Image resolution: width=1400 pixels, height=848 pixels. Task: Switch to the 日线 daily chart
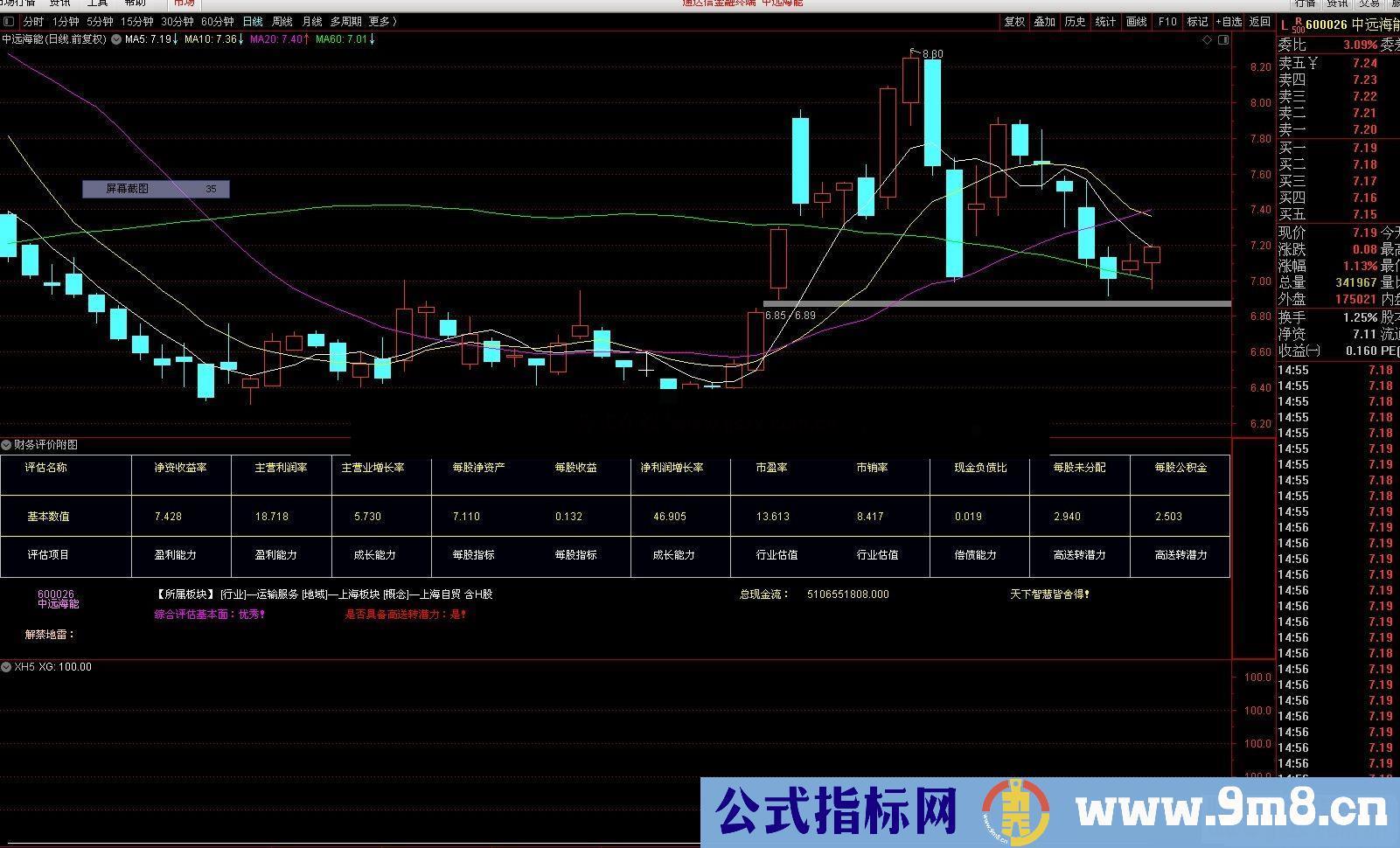point(253,22)
